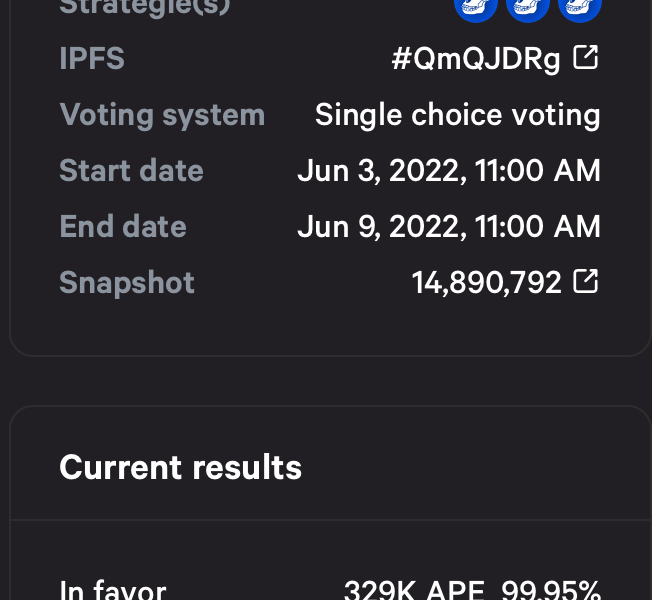Click the 329K APE vote total
The image size is (652, 600).
click(415, 590)
